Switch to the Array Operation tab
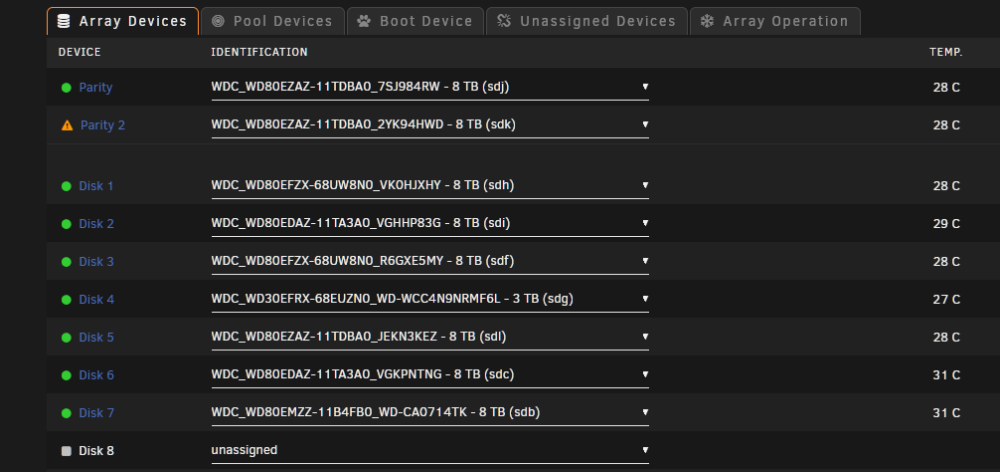The height and width of the screenshot is (472, 1000). [x=776, y=21]
